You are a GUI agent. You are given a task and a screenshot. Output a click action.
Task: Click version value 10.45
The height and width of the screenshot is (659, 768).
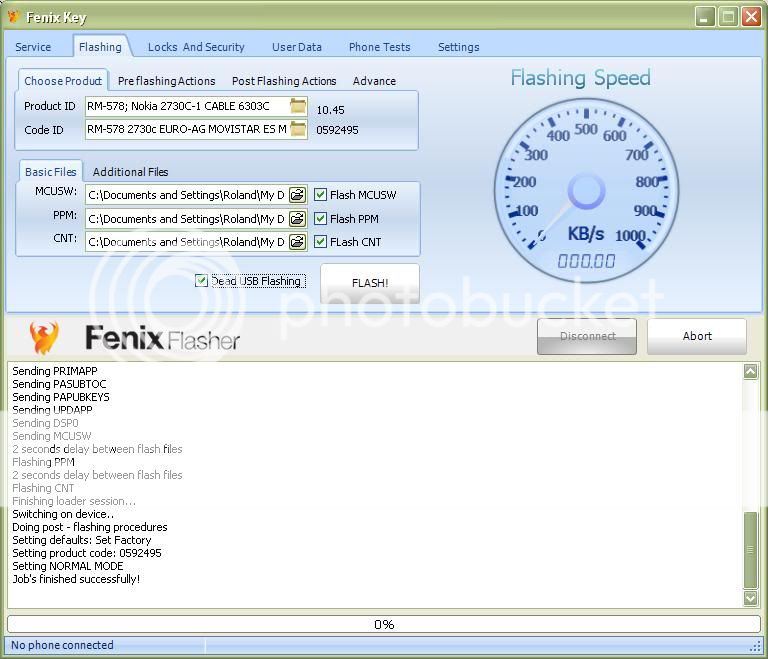pyautogui.click(x=331, y=110)
